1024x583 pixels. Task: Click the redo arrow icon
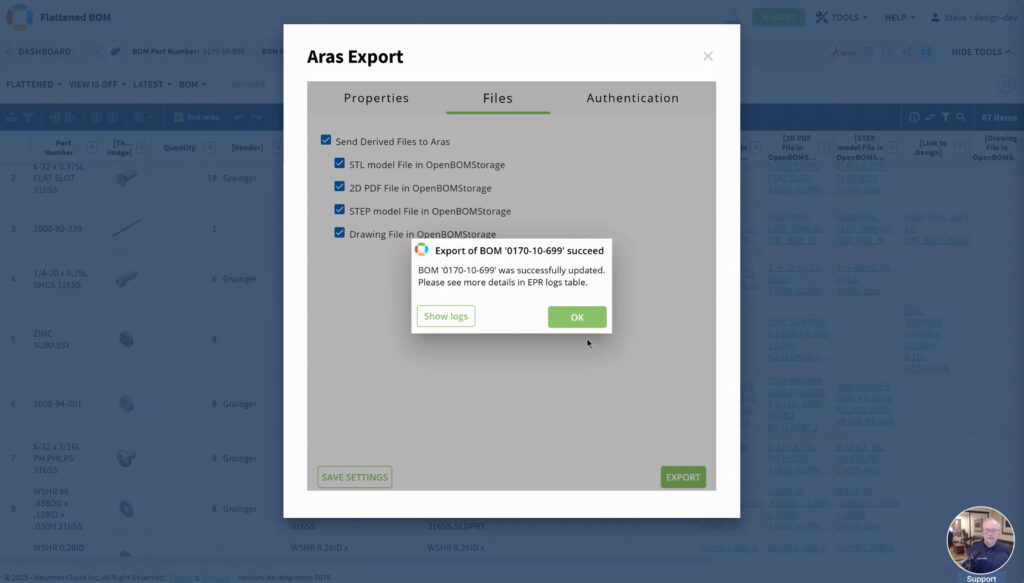point(257,118)
